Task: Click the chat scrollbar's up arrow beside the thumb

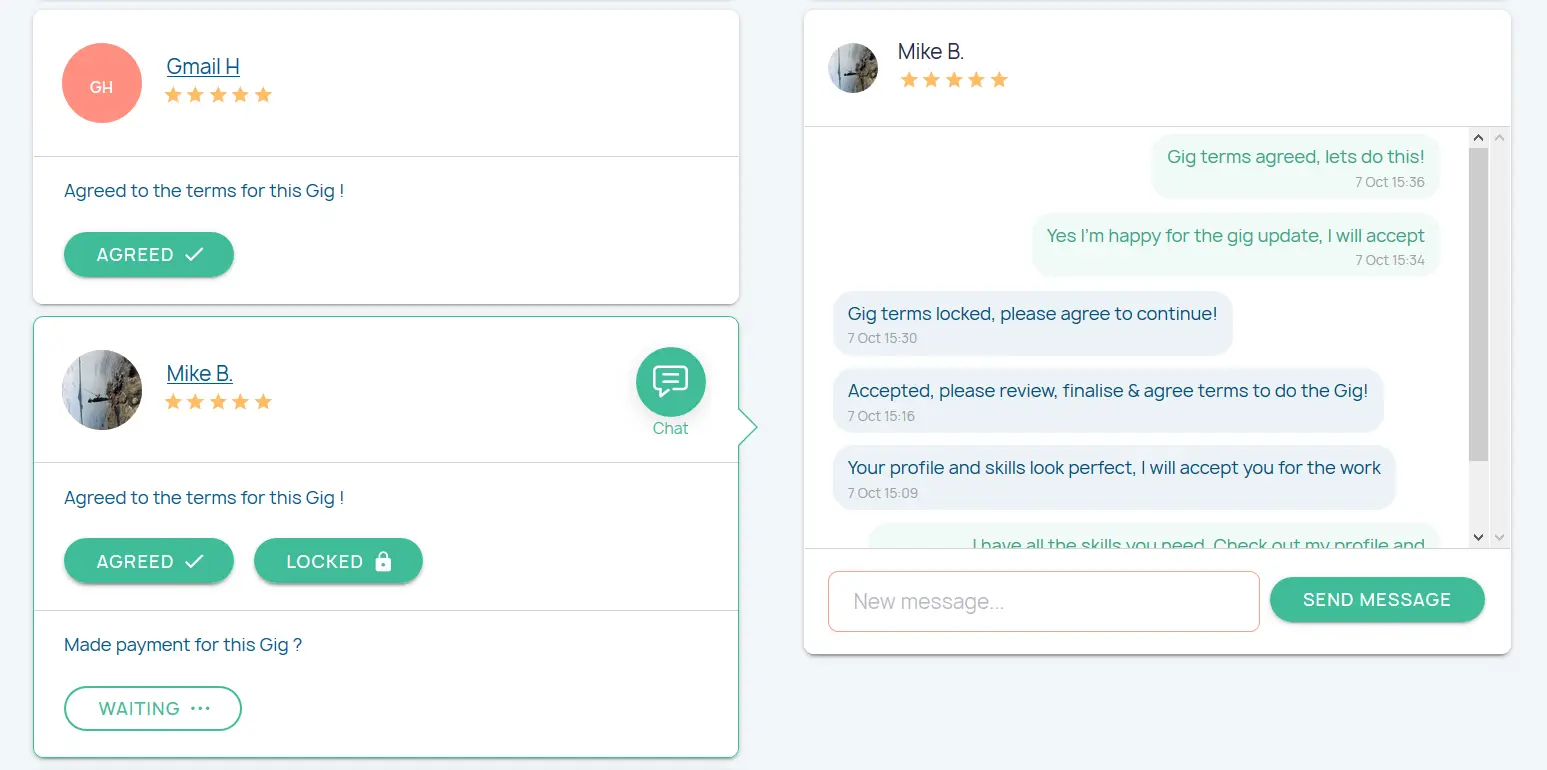Action: pyautogui.click(x=1479, y=137)
